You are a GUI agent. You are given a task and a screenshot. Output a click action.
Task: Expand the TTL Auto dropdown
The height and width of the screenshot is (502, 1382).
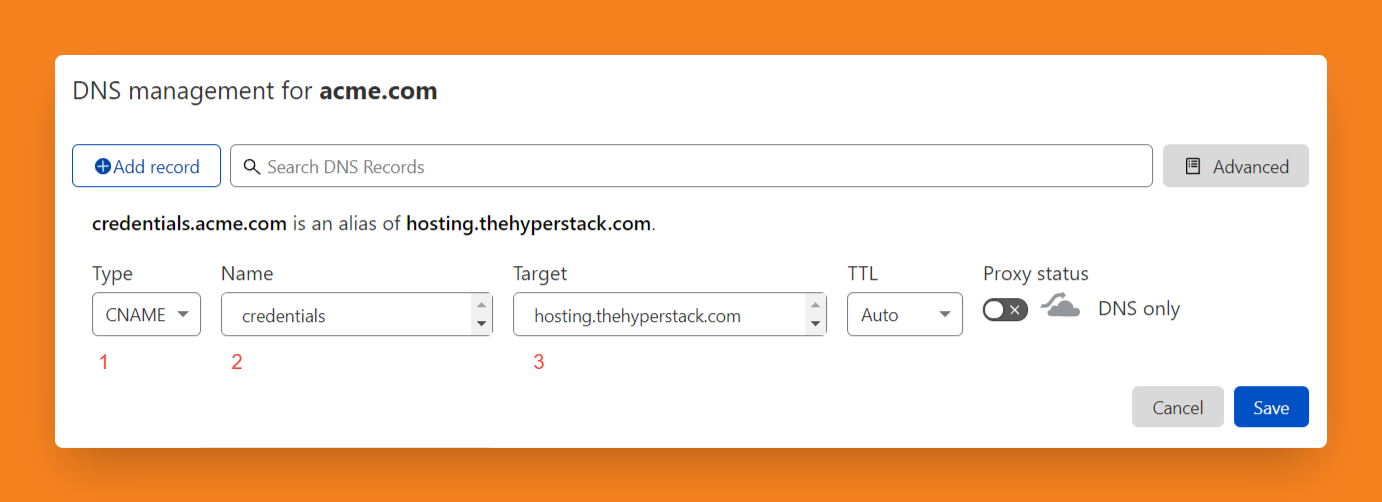point(904,315)
